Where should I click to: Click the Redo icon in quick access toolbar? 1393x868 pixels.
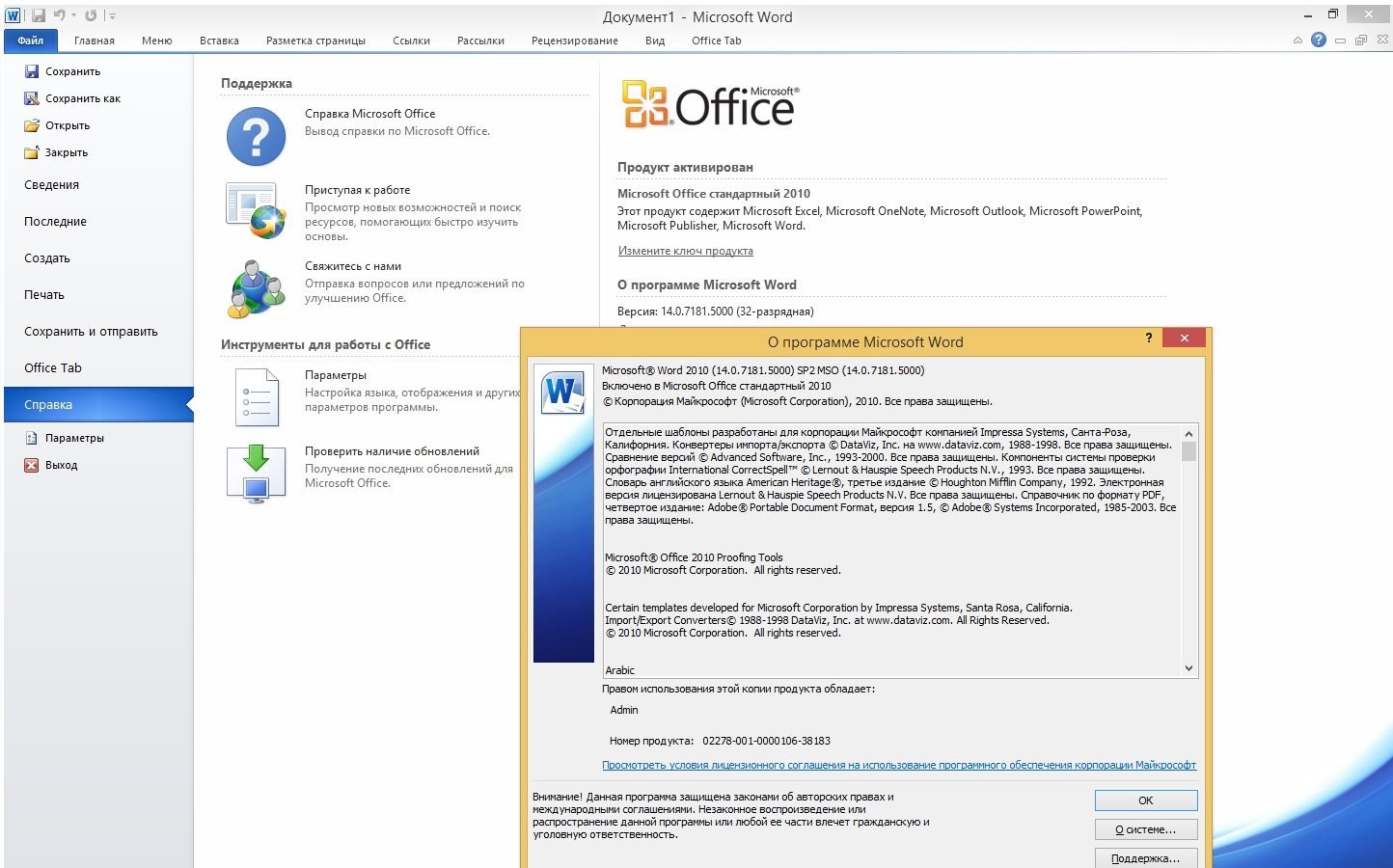pos(91,15)
